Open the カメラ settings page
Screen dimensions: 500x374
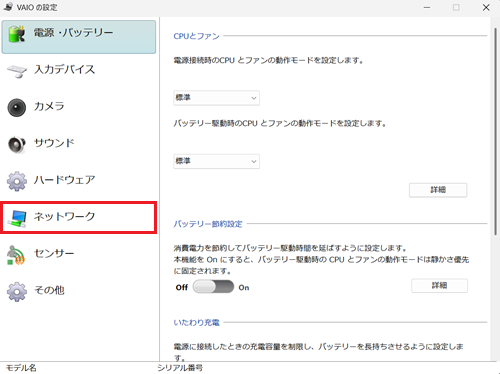click(79, 107)
